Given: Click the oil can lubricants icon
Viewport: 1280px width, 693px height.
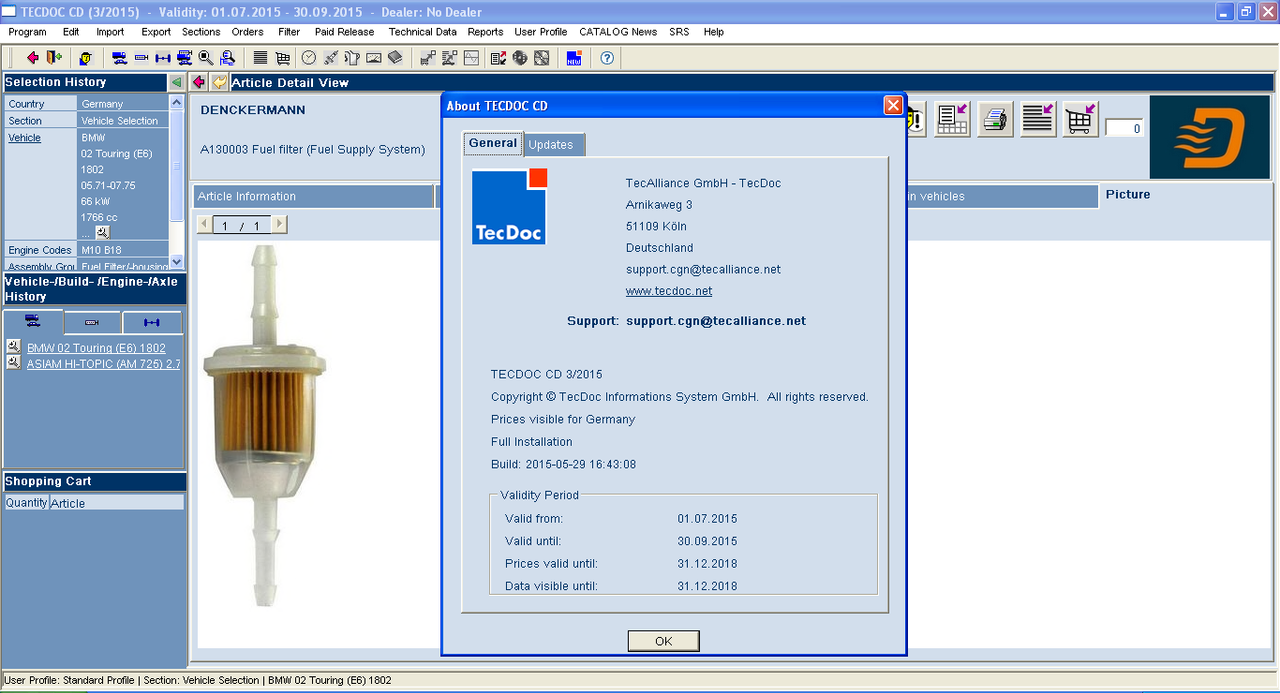Looking at the screenshot, I should pyautogui.click(x=352, y=58).
